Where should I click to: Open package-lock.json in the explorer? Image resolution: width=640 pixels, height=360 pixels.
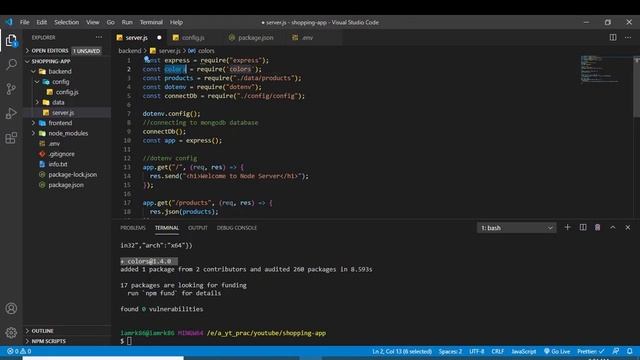click(x=73, y=174)
